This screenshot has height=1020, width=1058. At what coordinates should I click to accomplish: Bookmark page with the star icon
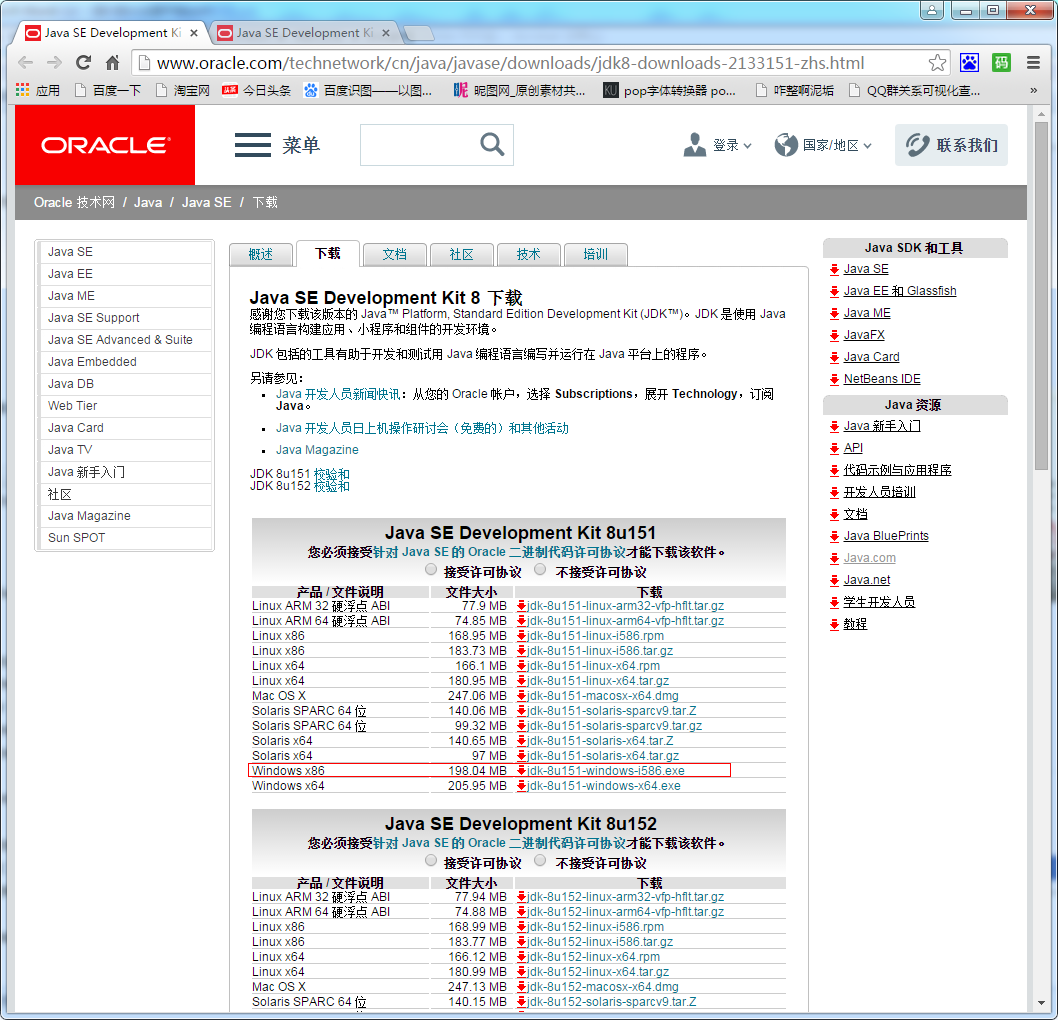coord(937,63)
